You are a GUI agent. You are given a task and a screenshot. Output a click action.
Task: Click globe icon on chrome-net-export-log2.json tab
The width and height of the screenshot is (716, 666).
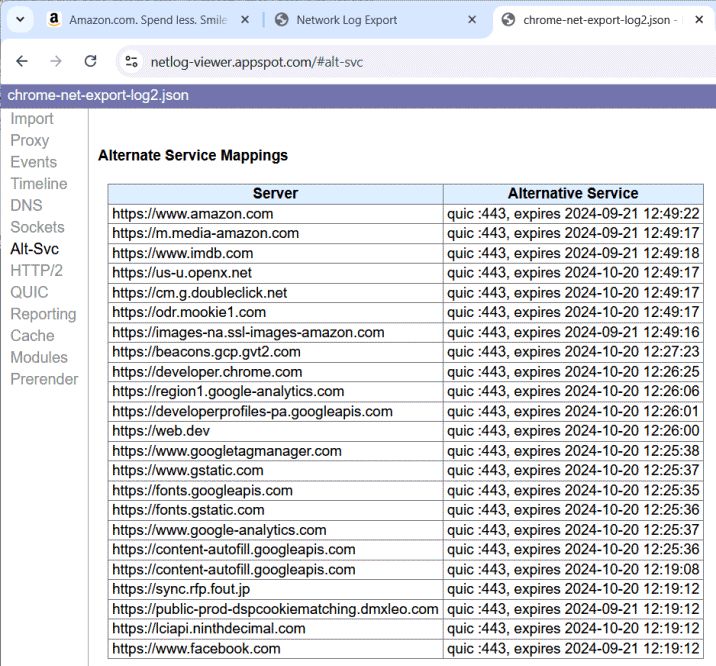tap(508, 20)
